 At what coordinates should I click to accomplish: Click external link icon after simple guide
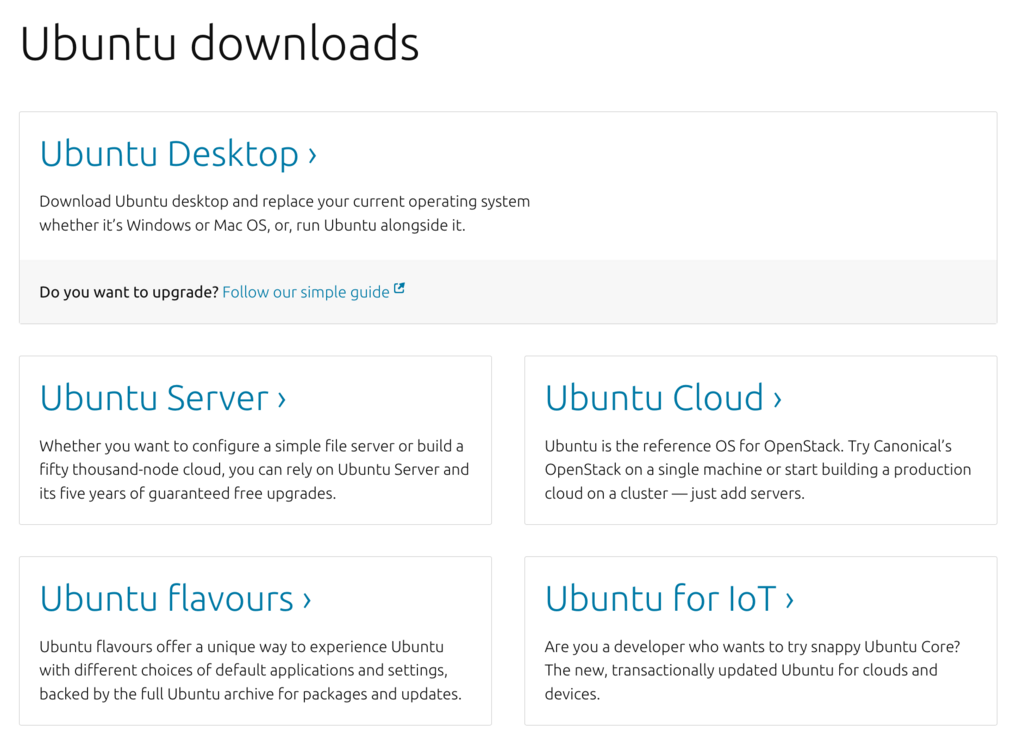tap(399, 289)
